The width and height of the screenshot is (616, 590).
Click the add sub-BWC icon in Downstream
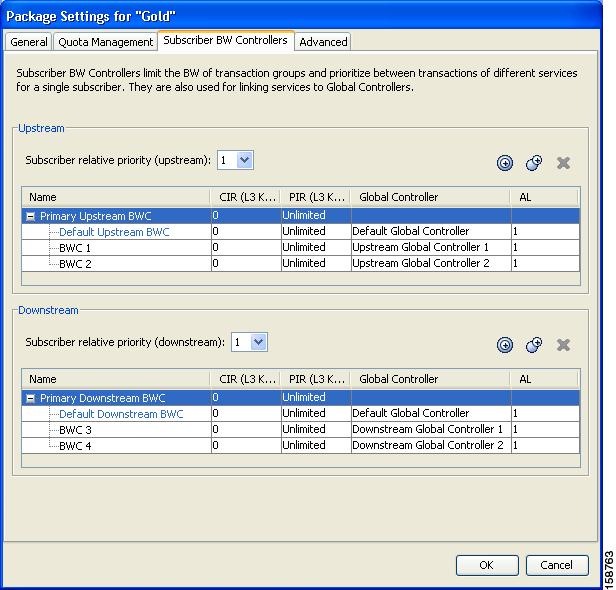pos(534,345)
